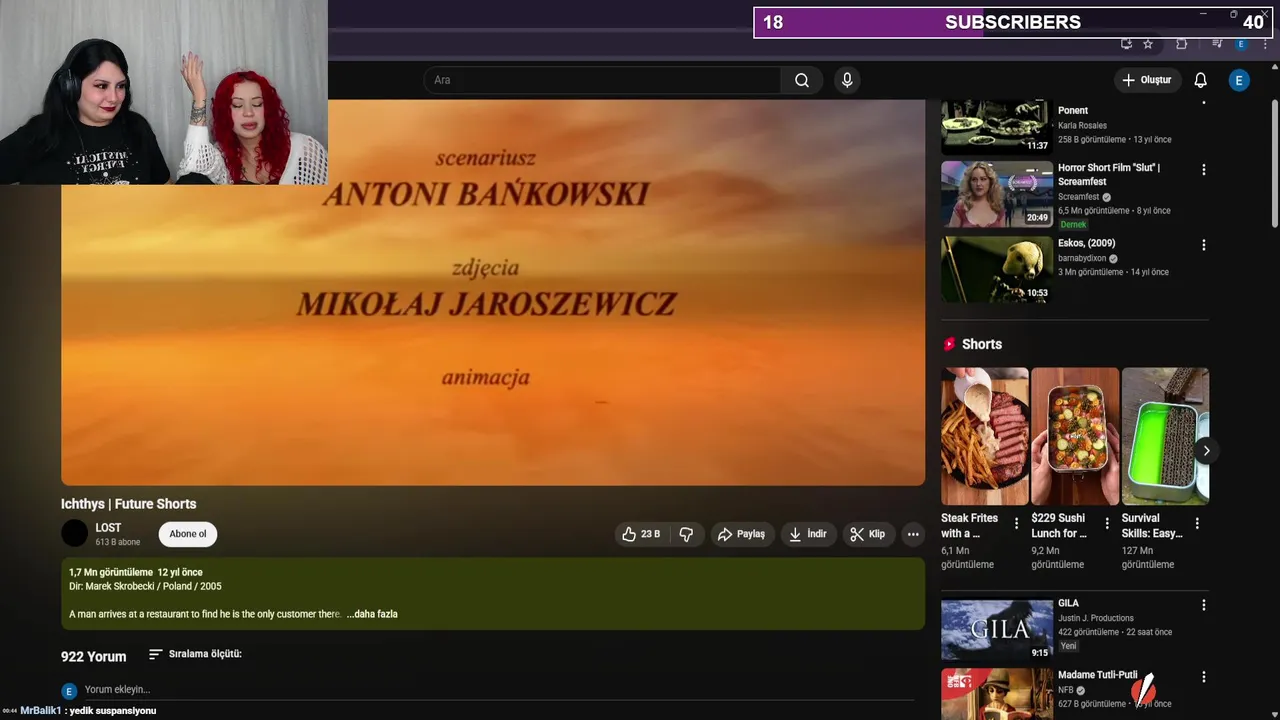Viewport: 1280px width, 720px height.
Task: Click the Ponent video title
Action: 1073,111
